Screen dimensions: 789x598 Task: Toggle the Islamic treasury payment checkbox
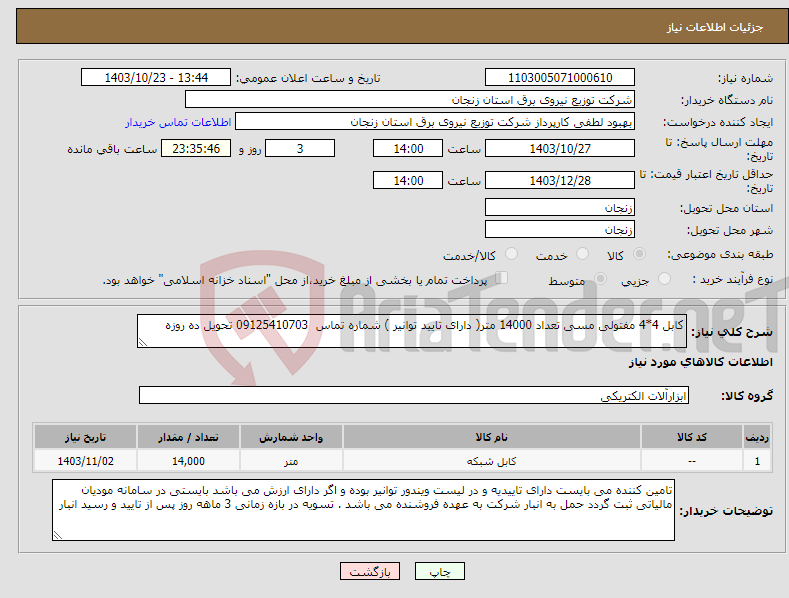pyautogui.click(x=502, y=278)
